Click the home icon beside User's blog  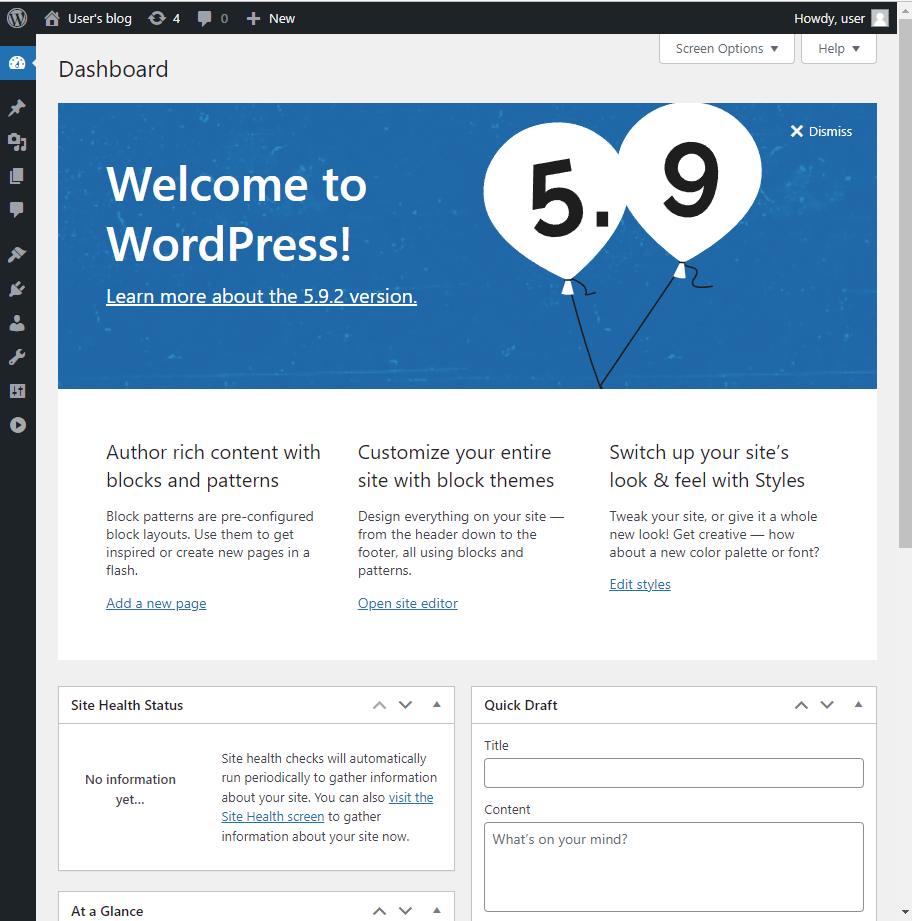coord(52,18)
